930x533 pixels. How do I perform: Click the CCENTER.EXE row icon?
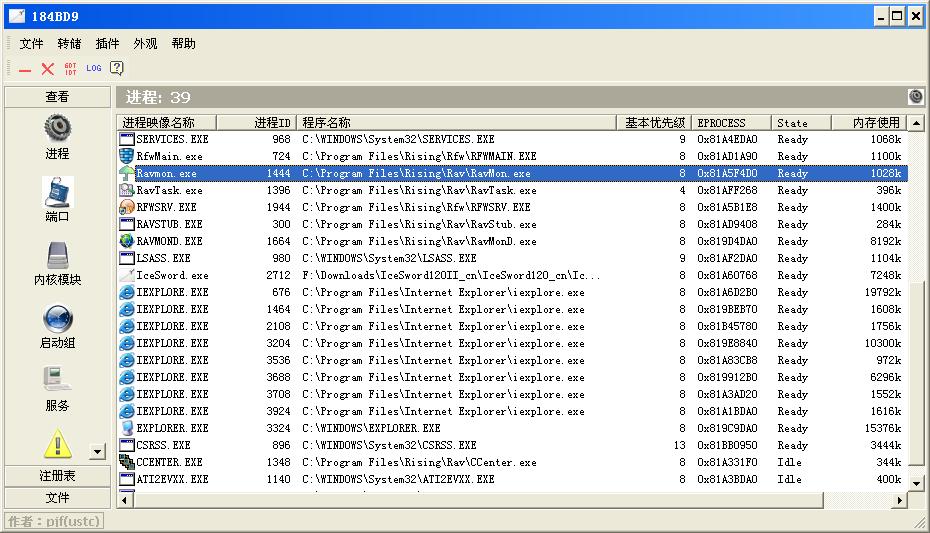[126, 462]
